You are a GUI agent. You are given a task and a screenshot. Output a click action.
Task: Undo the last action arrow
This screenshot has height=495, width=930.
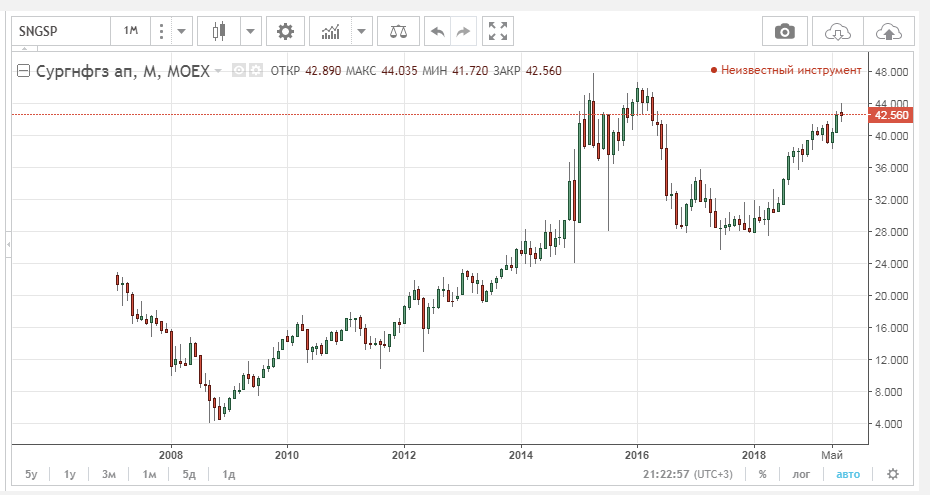tap(438, 31)
